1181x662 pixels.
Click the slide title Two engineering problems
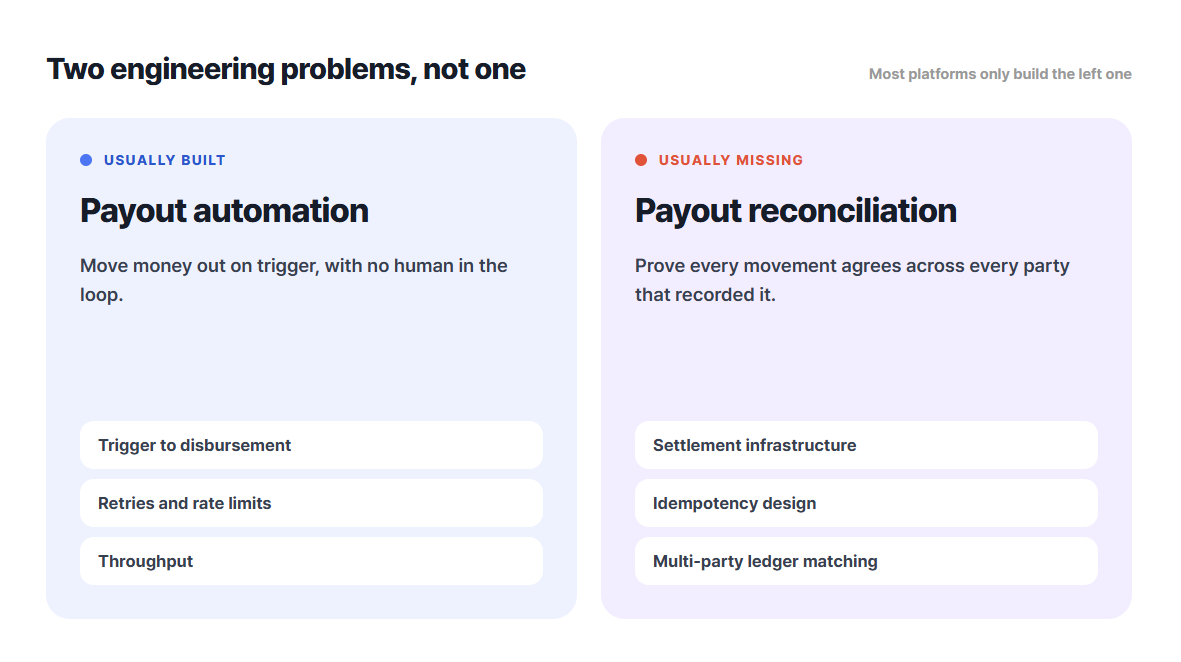point(286,69)
